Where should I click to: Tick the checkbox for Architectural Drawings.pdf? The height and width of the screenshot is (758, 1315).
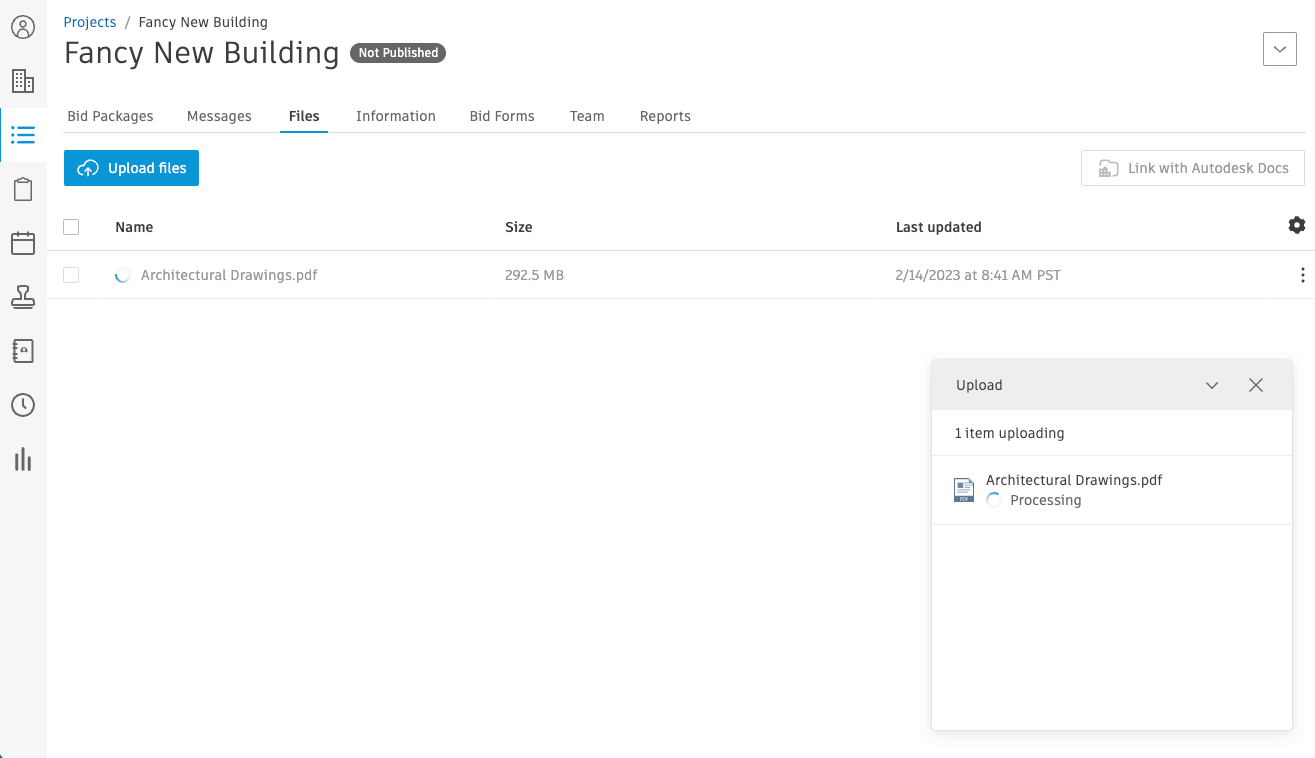(x=71, y=275)
